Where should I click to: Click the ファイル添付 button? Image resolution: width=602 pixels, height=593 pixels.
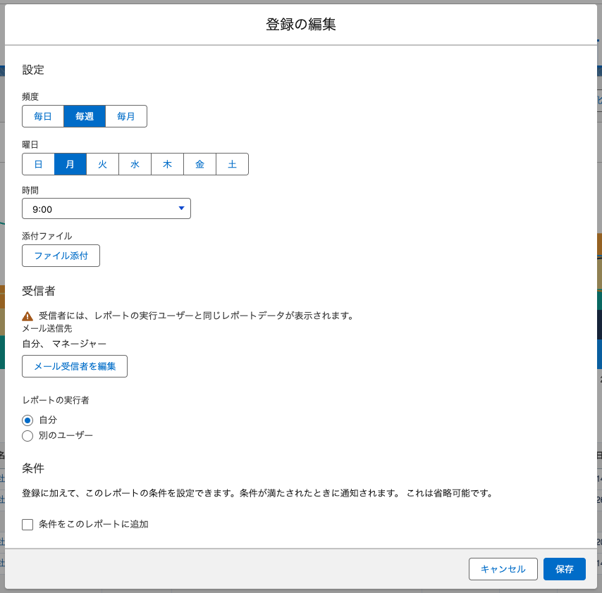[x=61, y=256]
